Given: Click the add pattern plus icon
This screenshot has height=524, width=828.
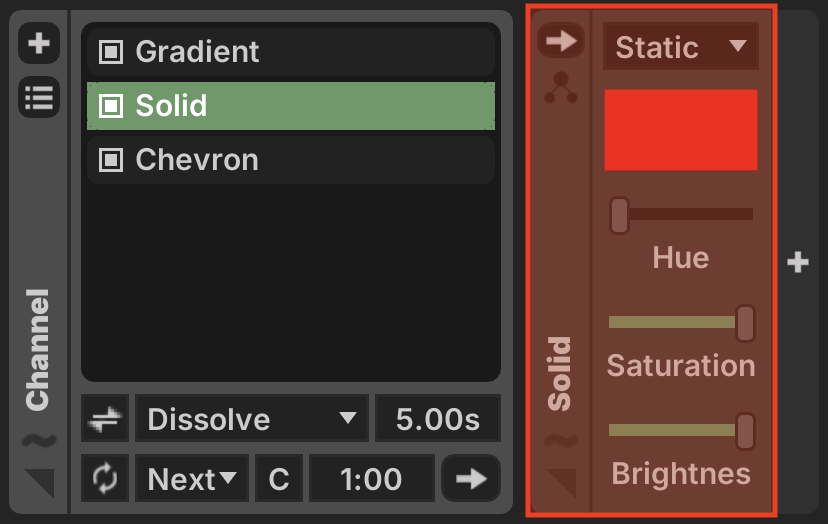Looking at the screenshot, I should point(39,43).
